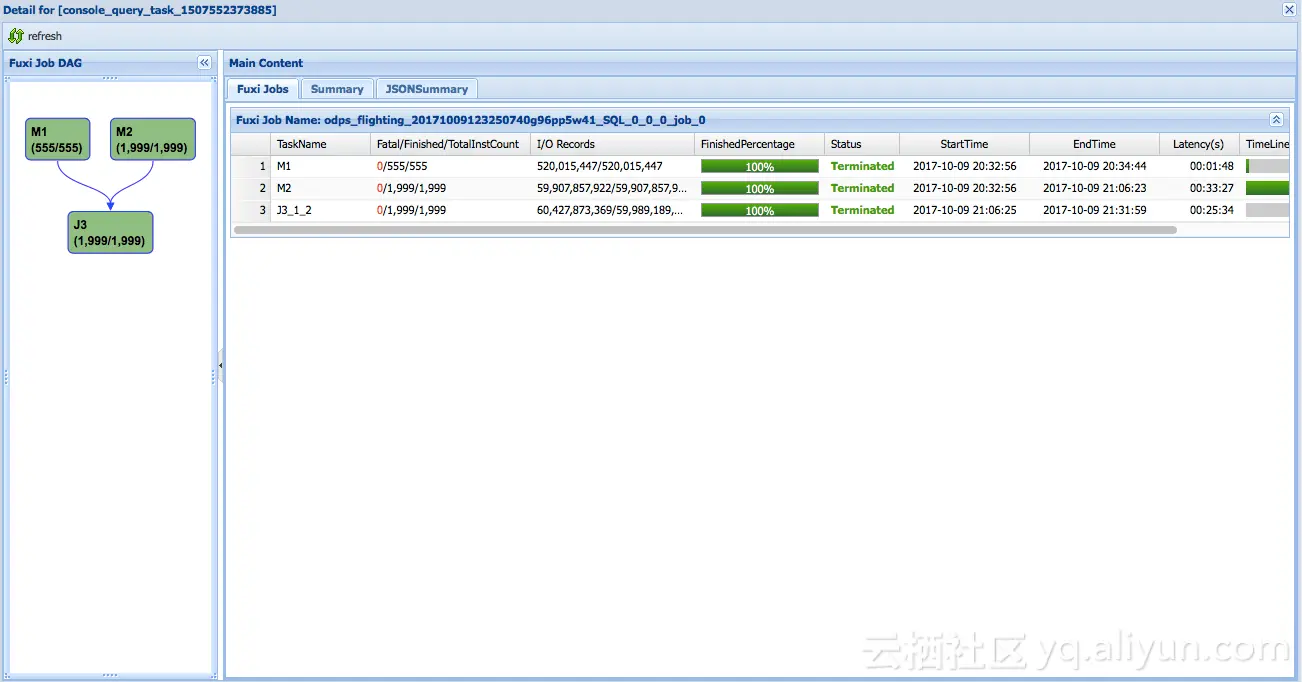Click the TaskName column header
The height and width of the screenshot is (682, 1302).
(x=303, y=143)
